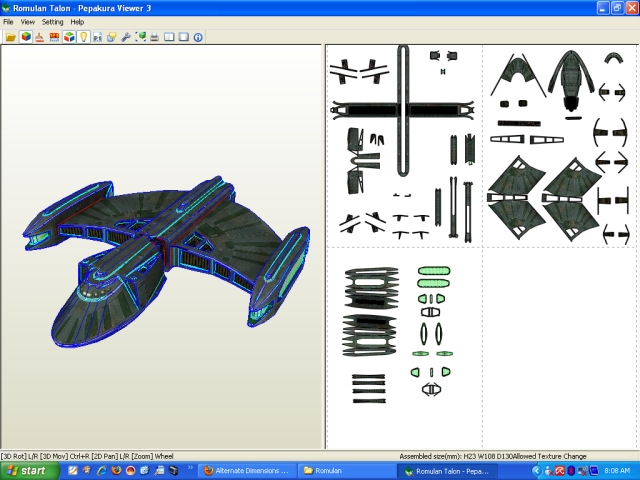Select the single-pane layout icon
Screen dimensions: 640x480
(x=184, y=37)
